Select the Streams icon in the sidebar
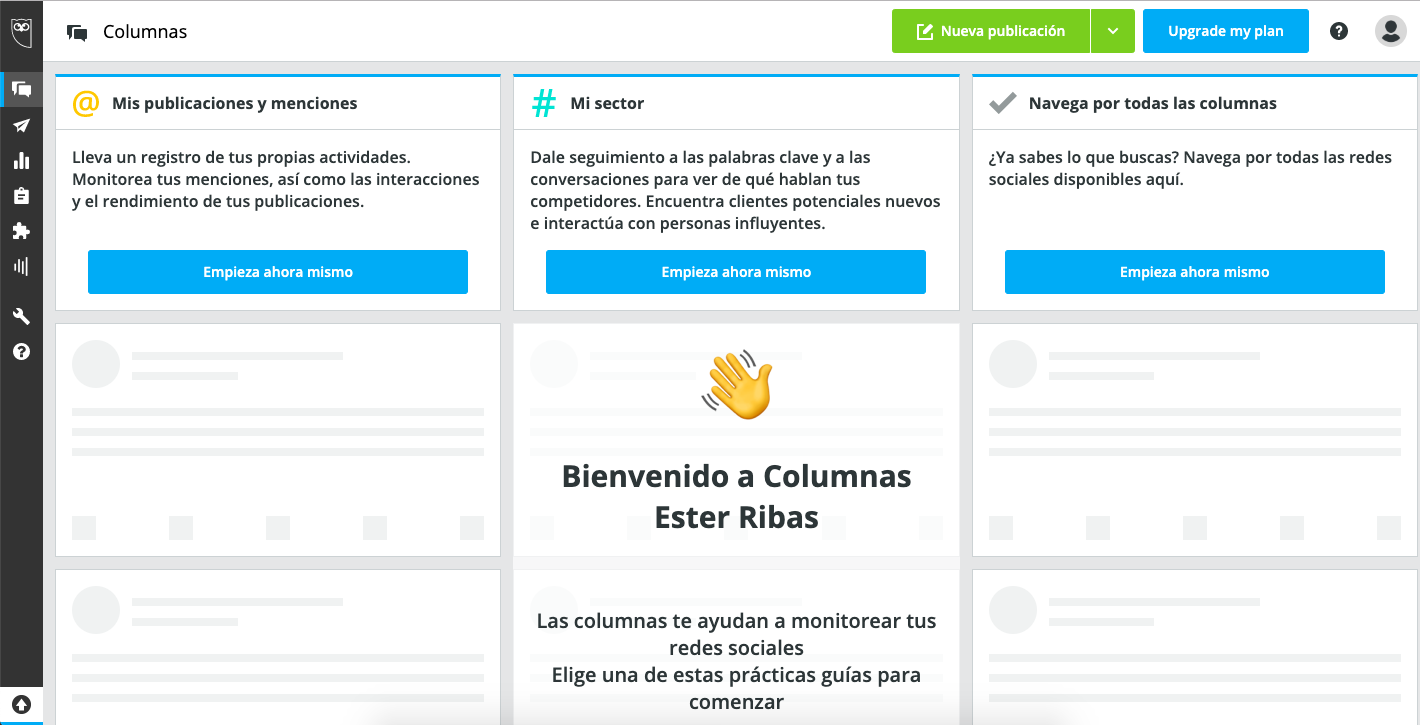This screenshot has height=725, width=1420. (x=22, y=89)
